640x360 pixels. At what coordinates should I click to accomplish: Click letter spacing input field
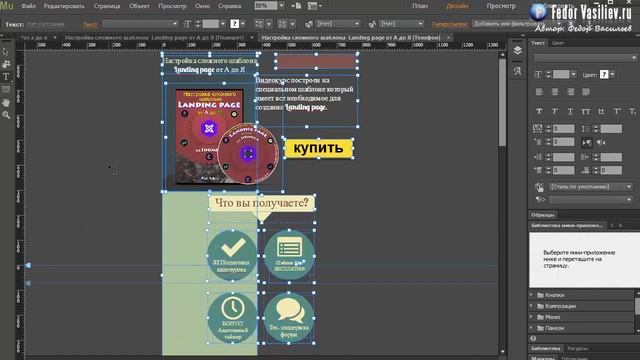pyautogui.click(x=563, y=129)
